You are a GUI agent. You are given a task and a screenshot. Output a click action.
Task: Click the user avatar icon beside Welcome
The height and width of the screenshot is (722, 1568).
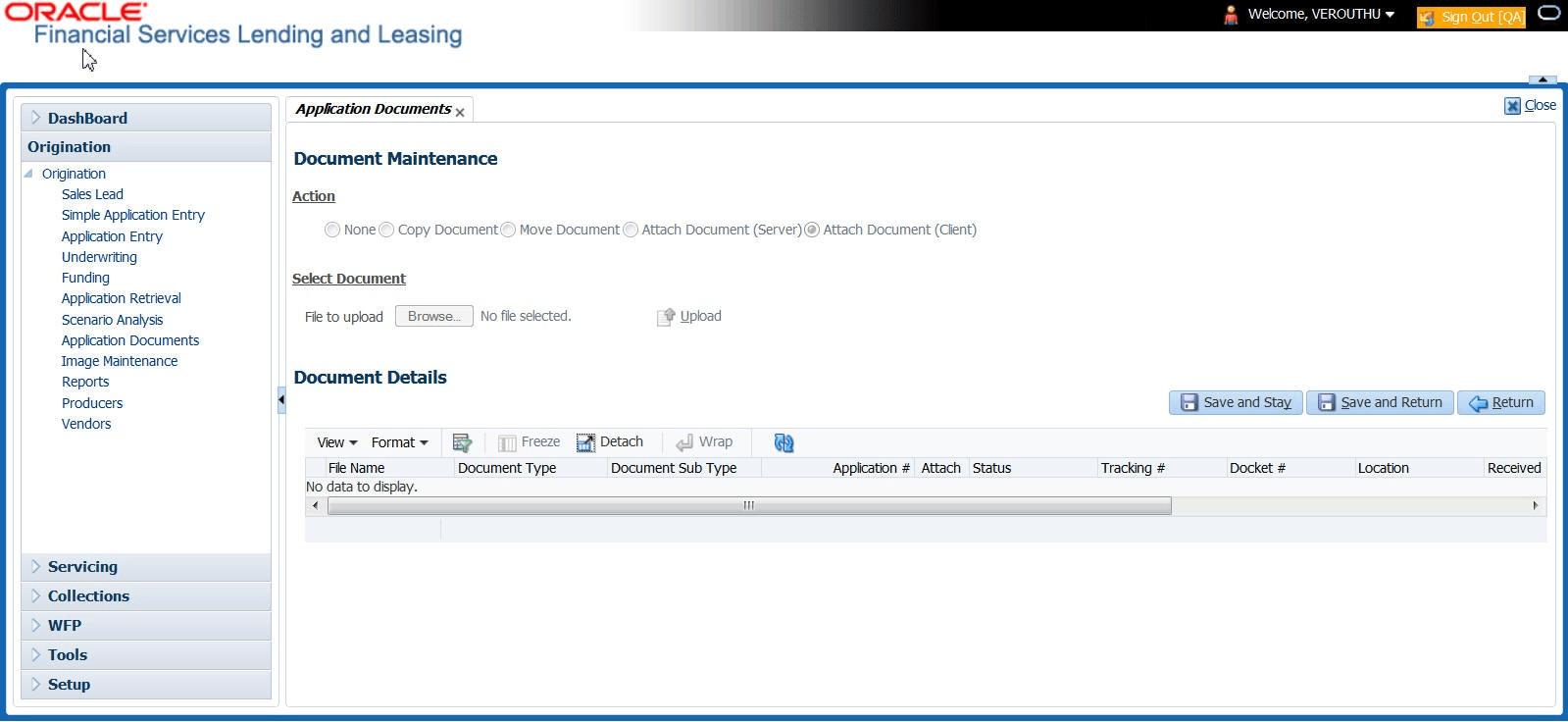(1231, 15)
